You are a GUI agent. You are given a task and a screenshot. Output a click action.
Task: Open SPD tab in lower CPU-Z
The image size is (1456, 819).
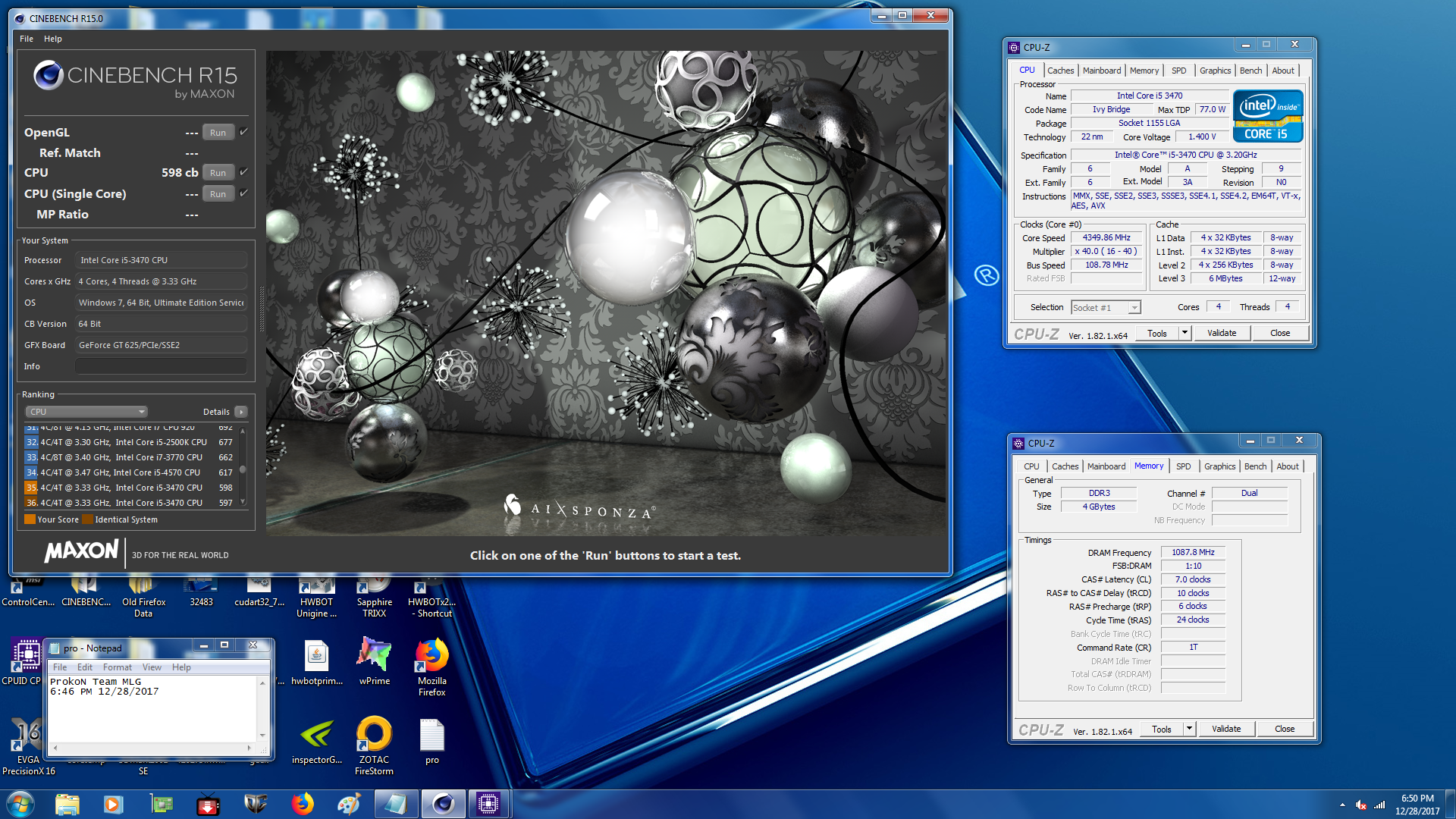point(1183,466)
